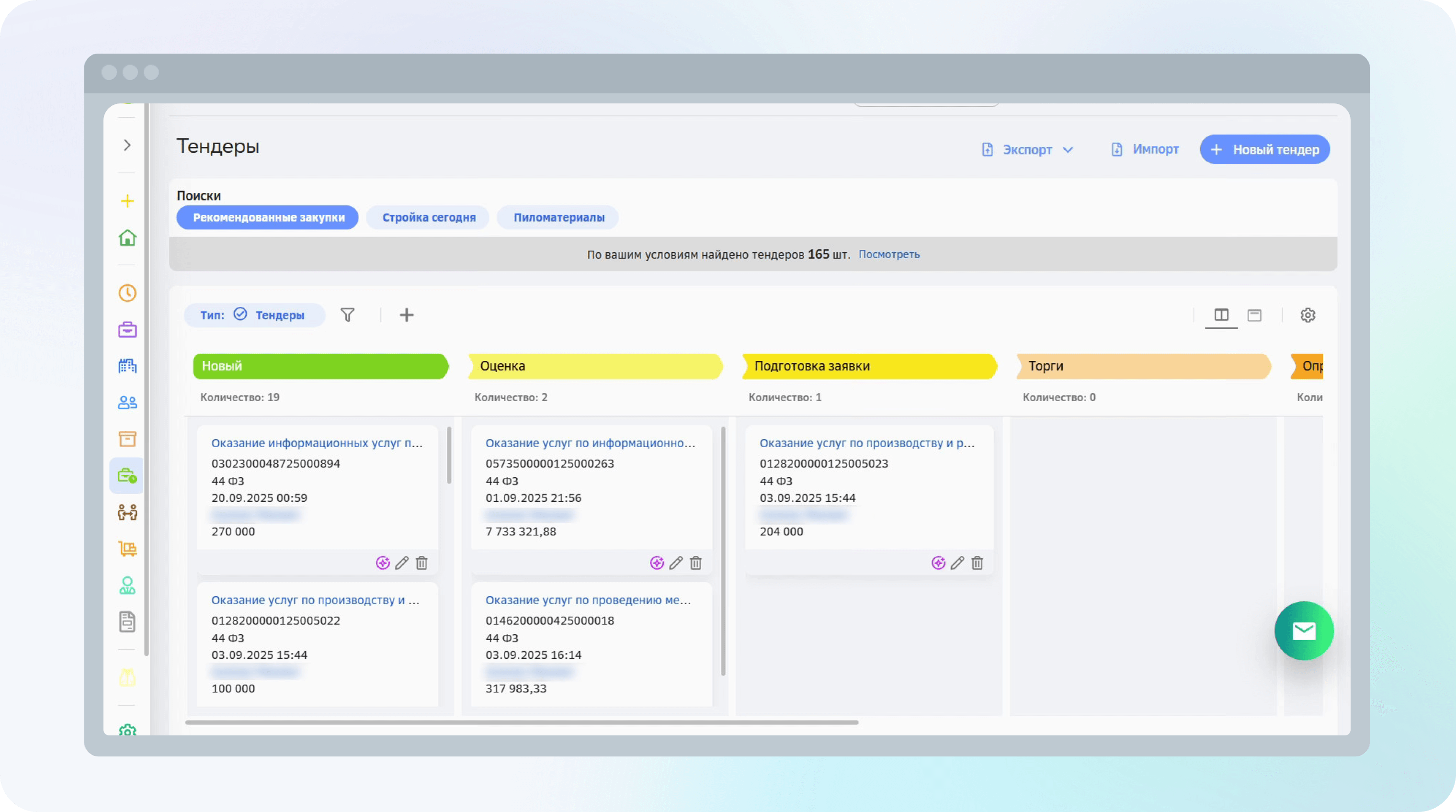Open the clock icon in sidebar
The width and height of the screenshot is (1456, 812).
(x=127, y=293)
